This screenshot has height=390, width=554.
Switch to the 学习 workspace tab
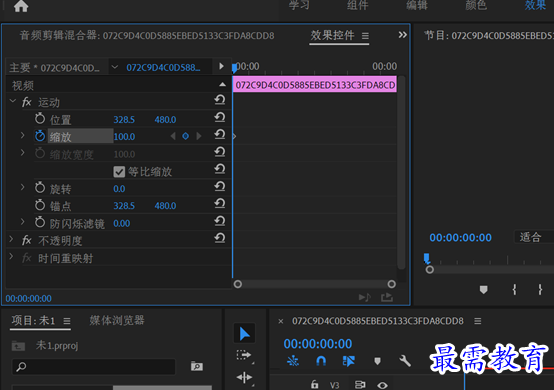coord(299,5)
